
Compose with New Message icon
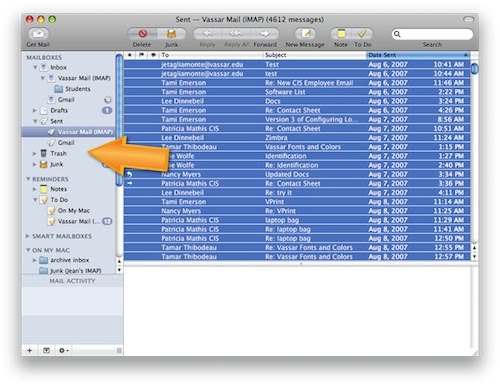(305, 33)
